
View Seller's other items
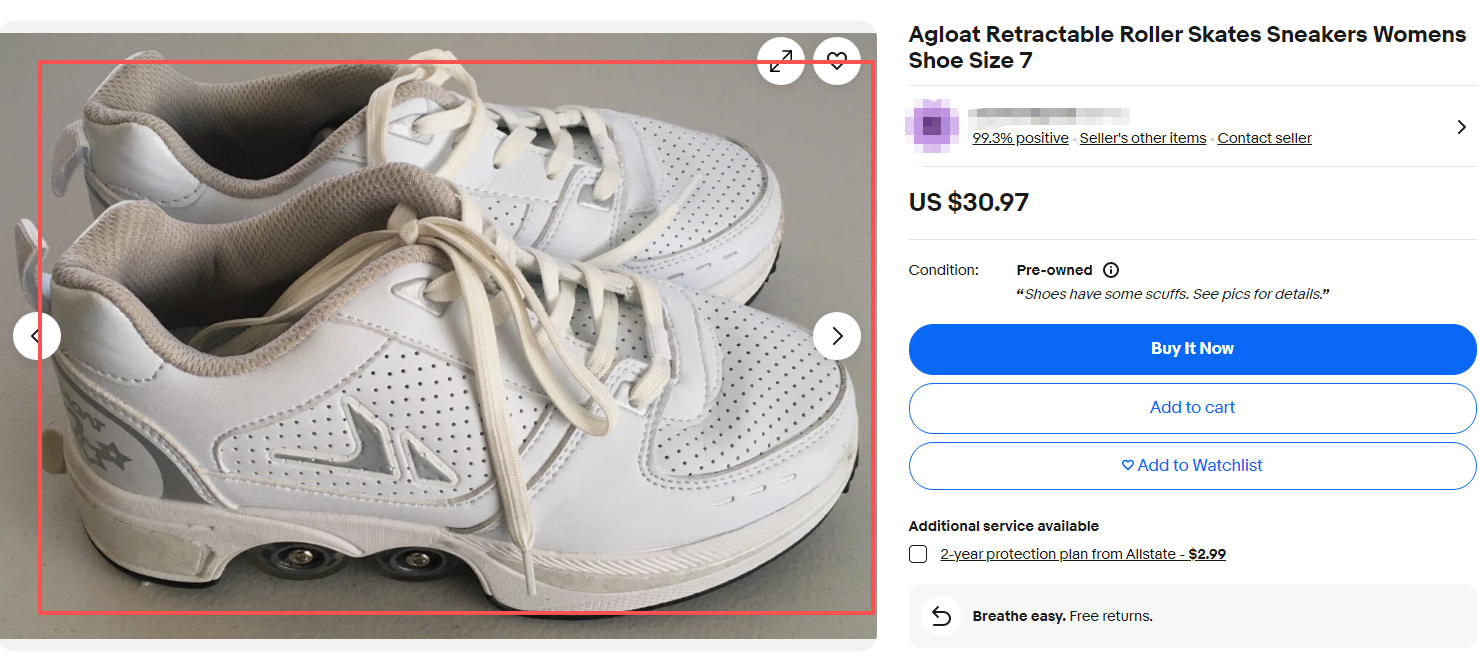(1143, 139)
